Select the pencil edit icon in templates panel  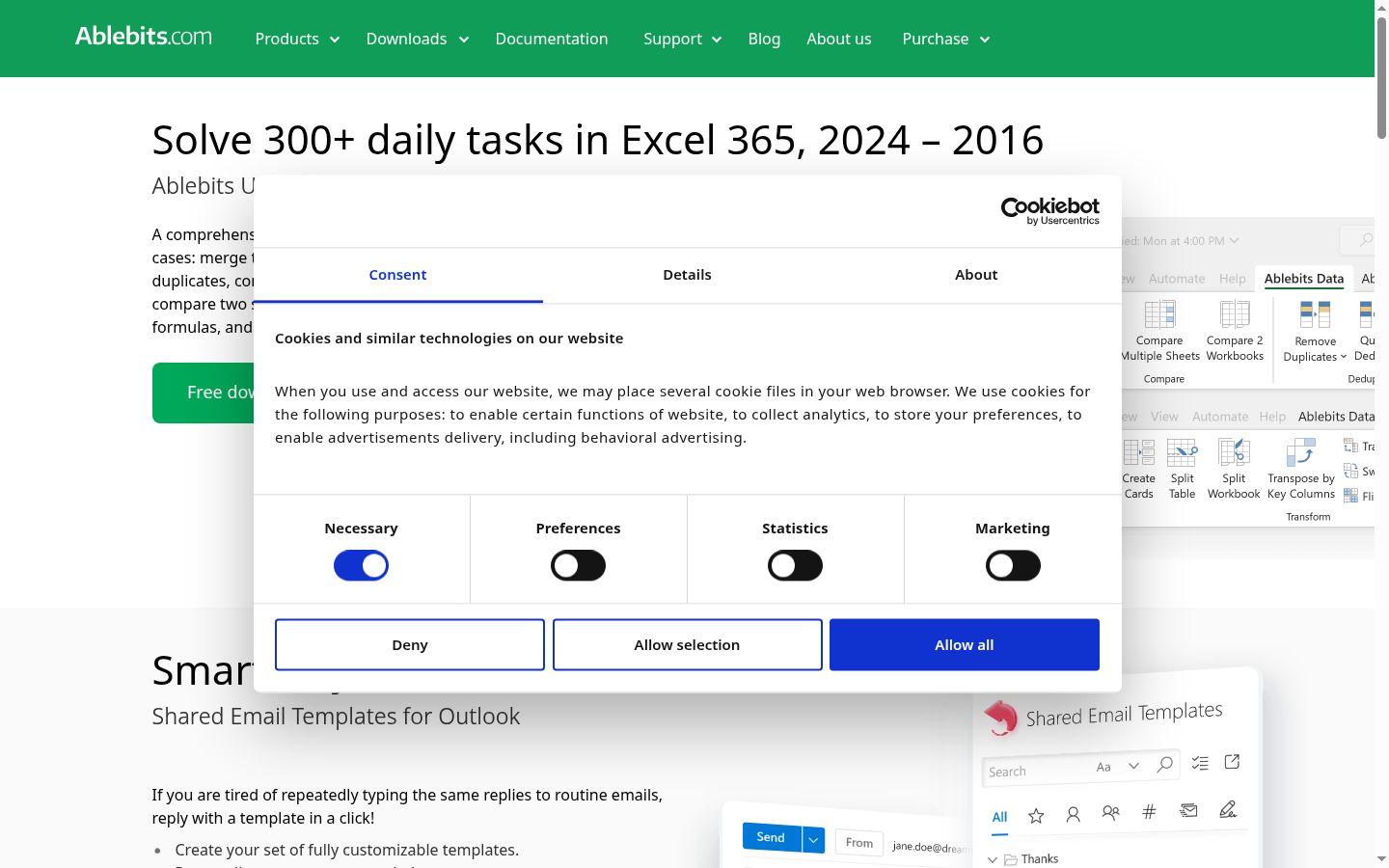pyautogui.click(x=1227, y=809)
